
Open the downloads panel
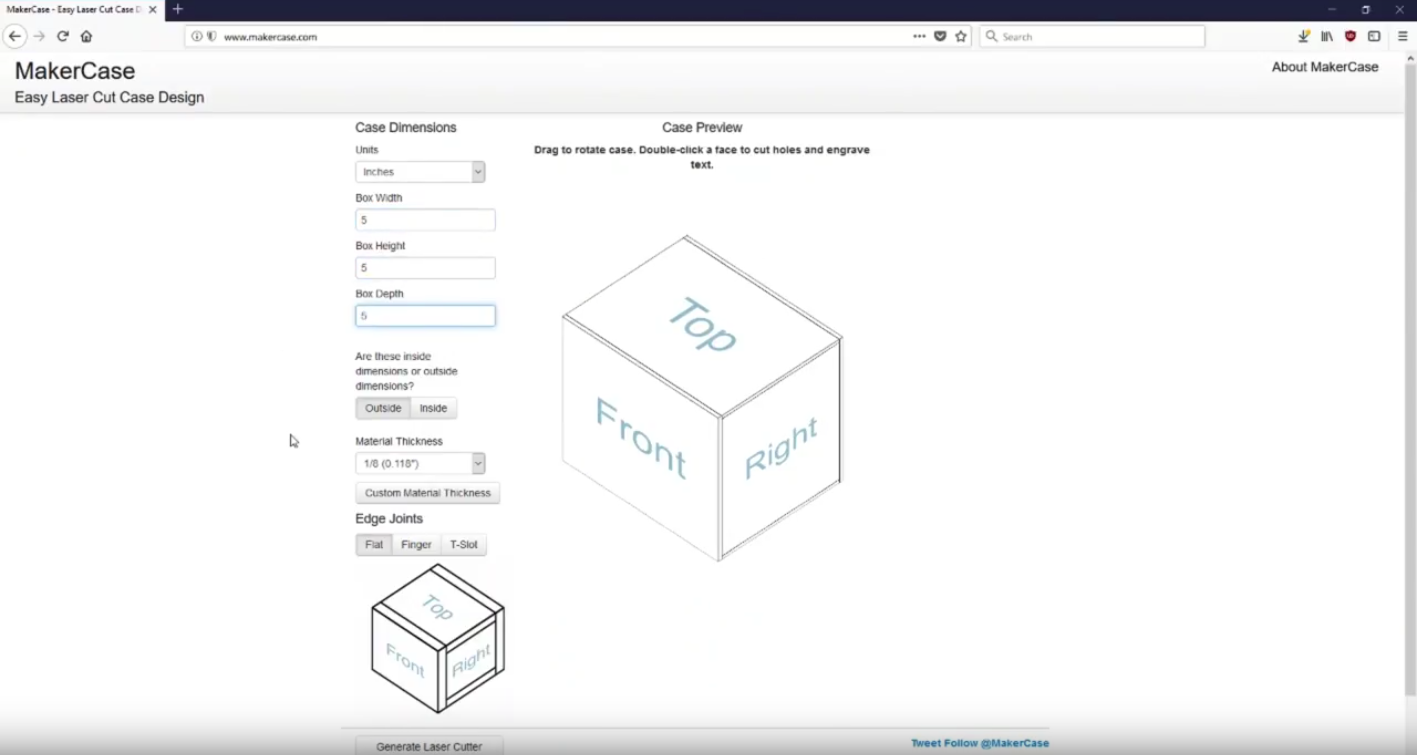[1304, 36]
